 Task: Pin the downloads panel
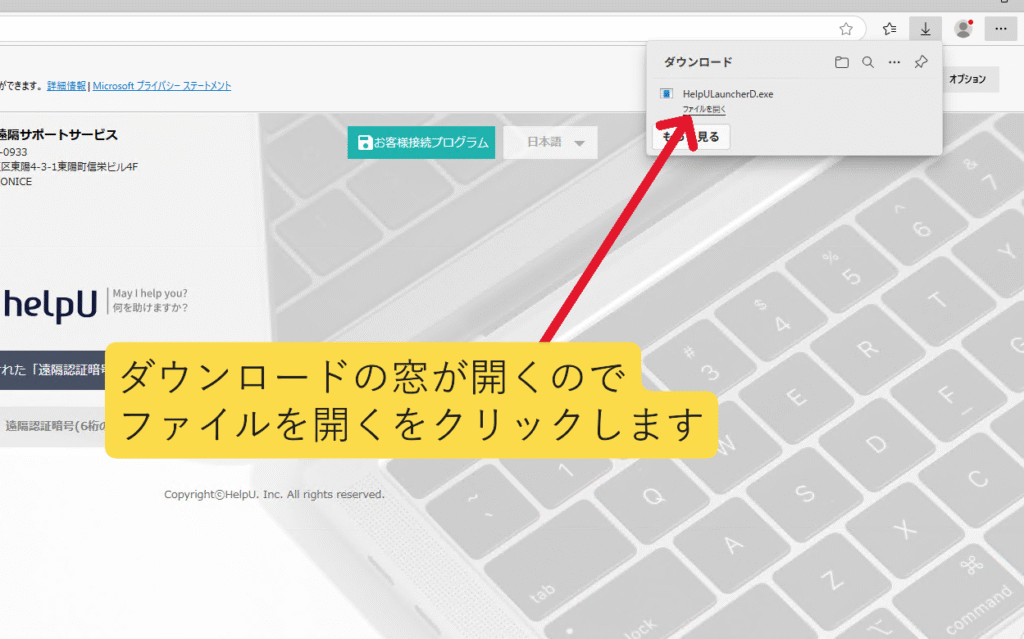[921, 62]
